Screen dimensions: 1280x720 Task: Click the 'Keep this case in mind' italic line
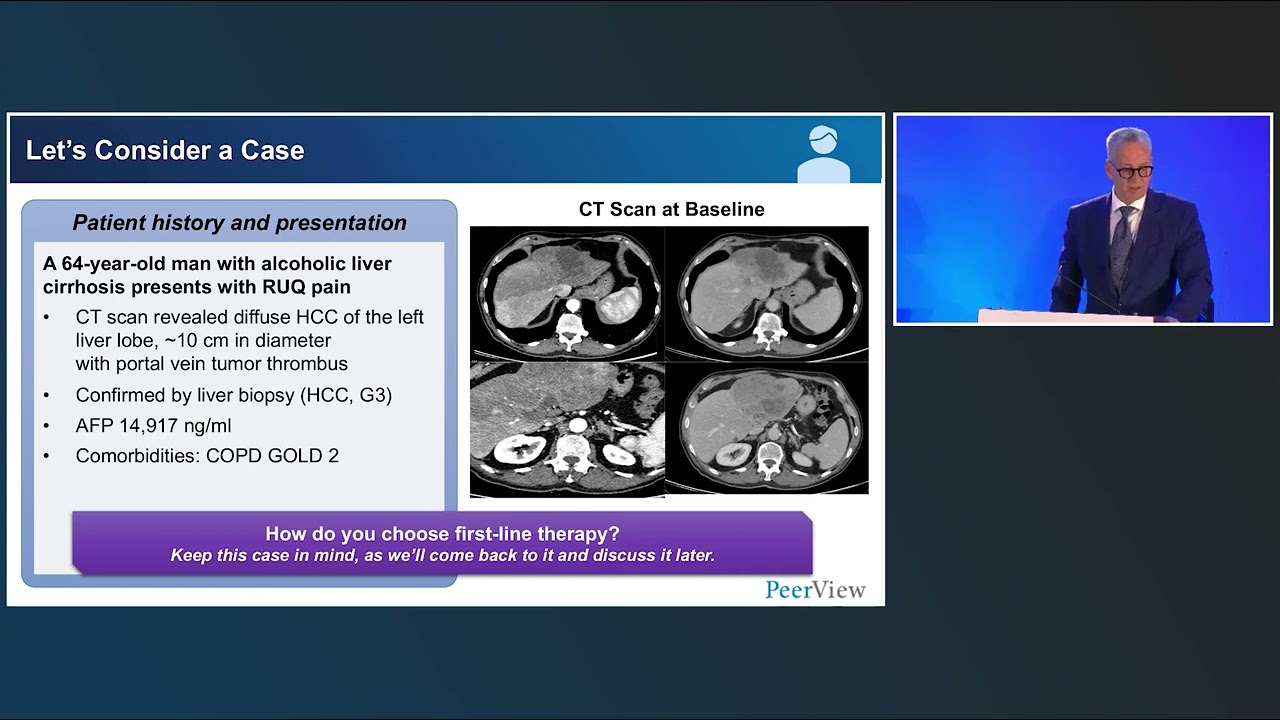442,556
